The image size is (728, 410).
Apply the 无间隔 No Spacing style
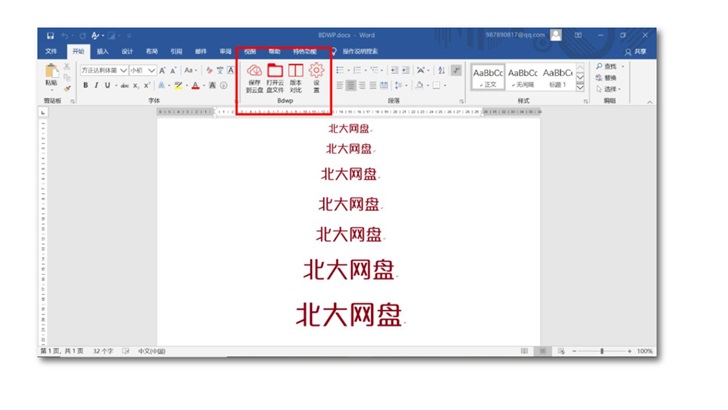(x=523, y=77)
